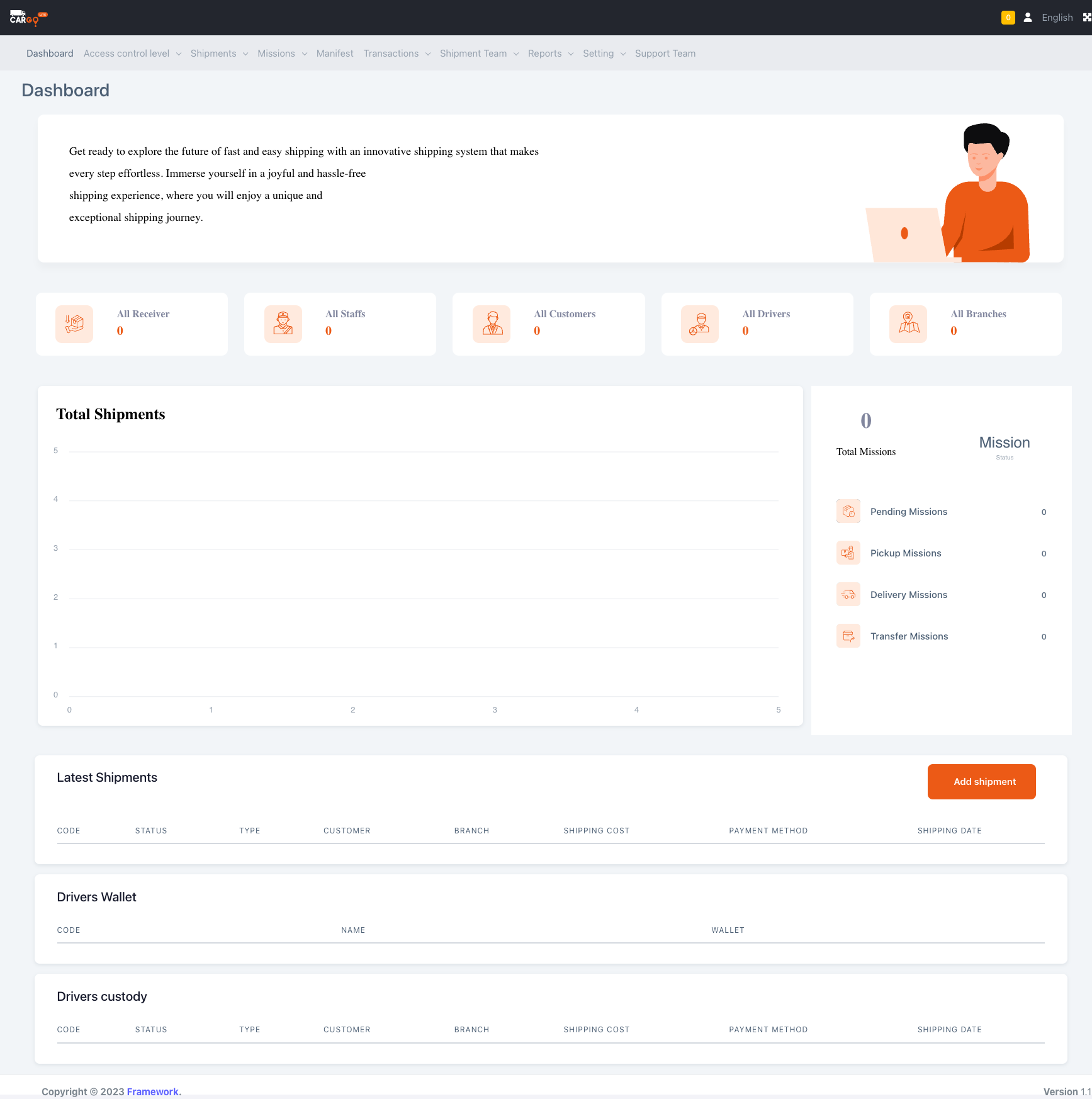Image resolution: width=1092 pixels, height=1099 pixels.
Task: Click the All Receiver package icon
Action: [74, 324]
